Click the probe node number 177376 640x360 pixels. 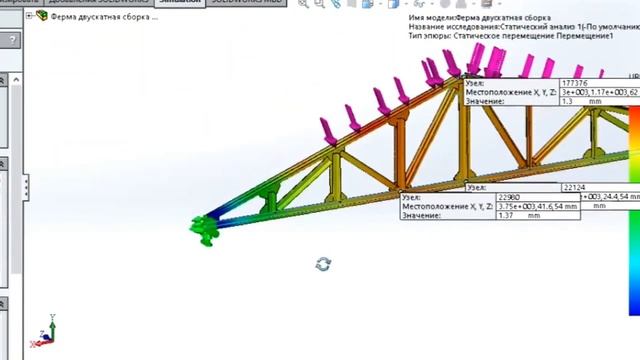[575, 83]
